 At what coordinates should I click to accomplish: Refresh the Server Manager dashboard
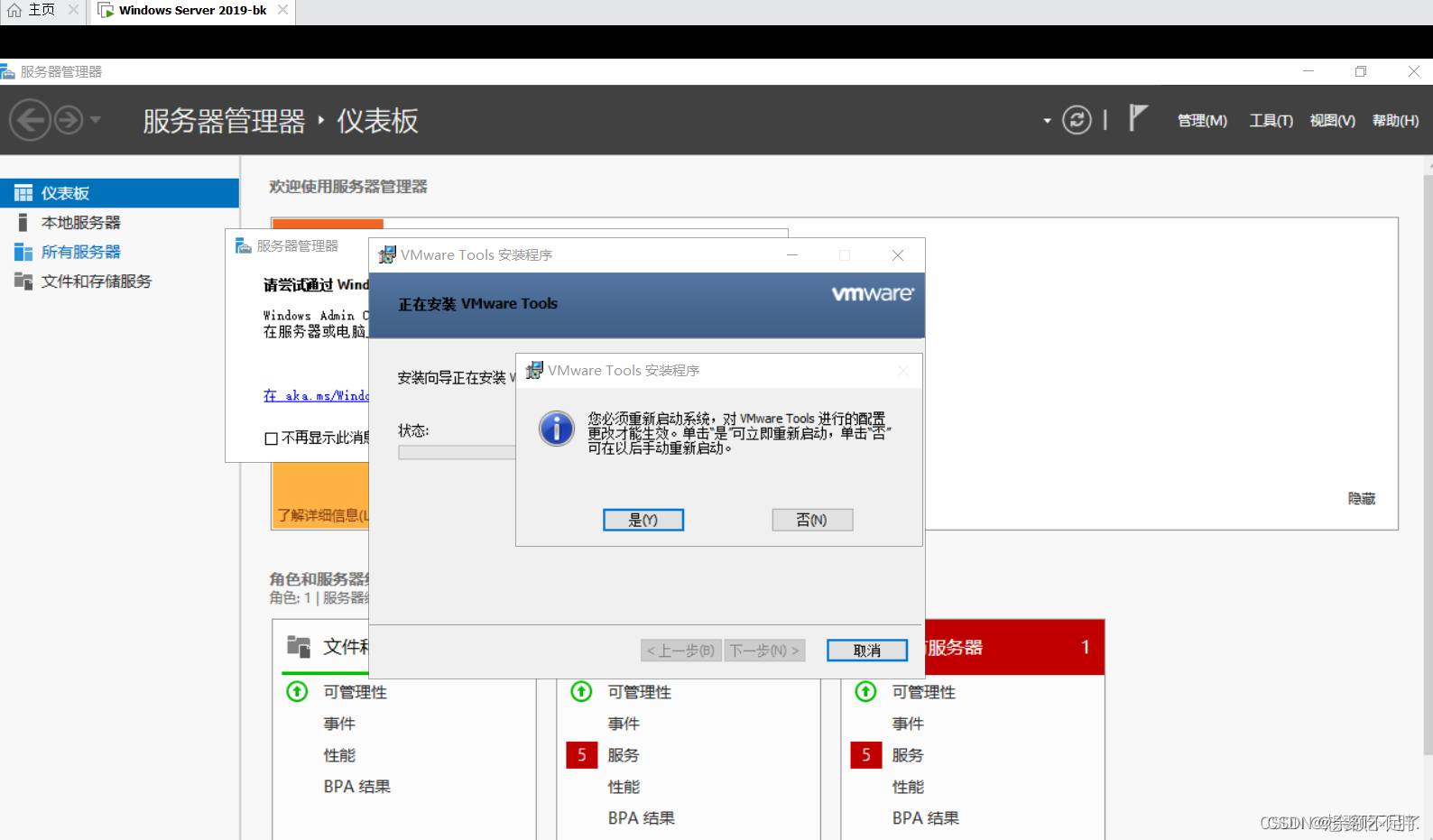(1077, 120)
